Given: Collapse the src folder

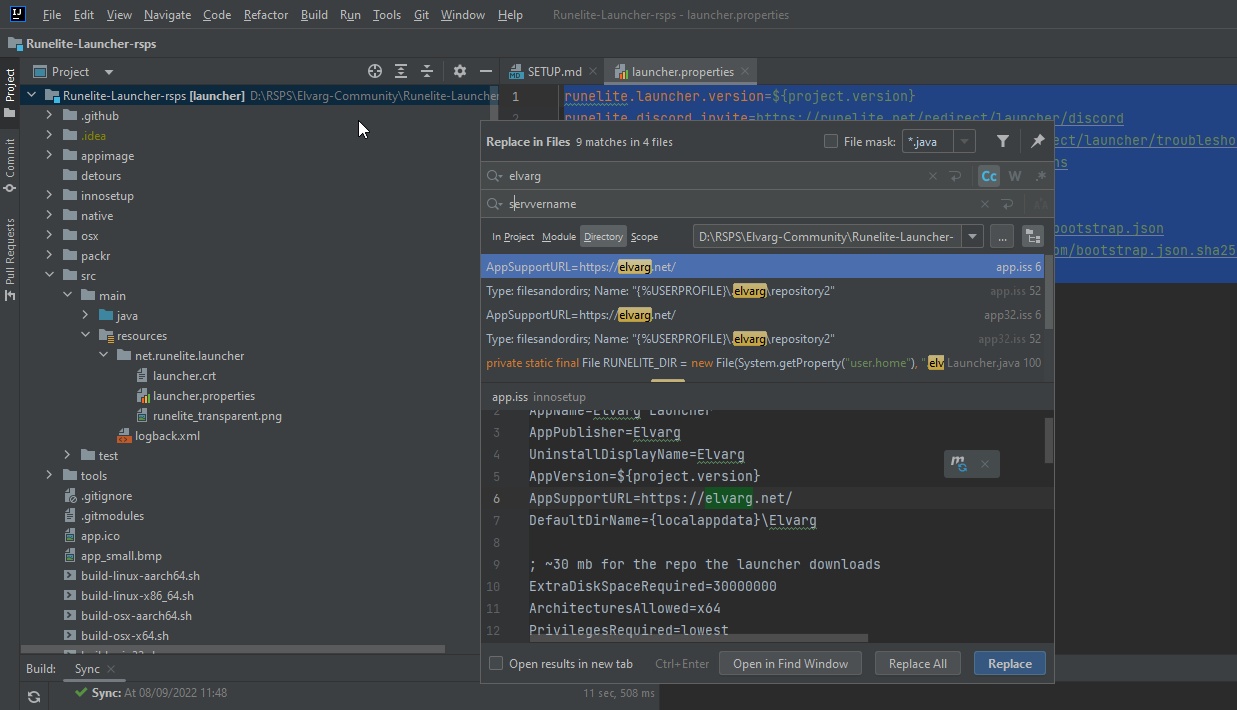Looking at the screenshot, I should pos(49,276).
